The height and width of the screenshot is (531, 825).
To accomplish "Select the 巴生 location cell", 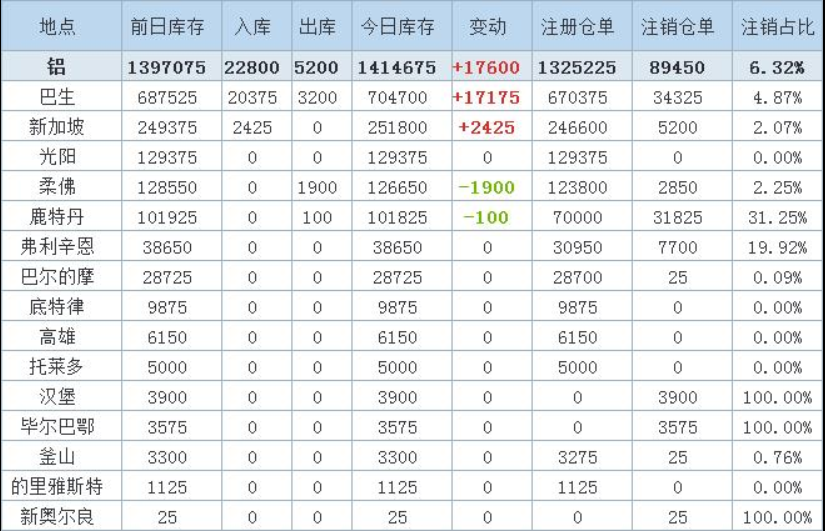I will coord(58,98).
